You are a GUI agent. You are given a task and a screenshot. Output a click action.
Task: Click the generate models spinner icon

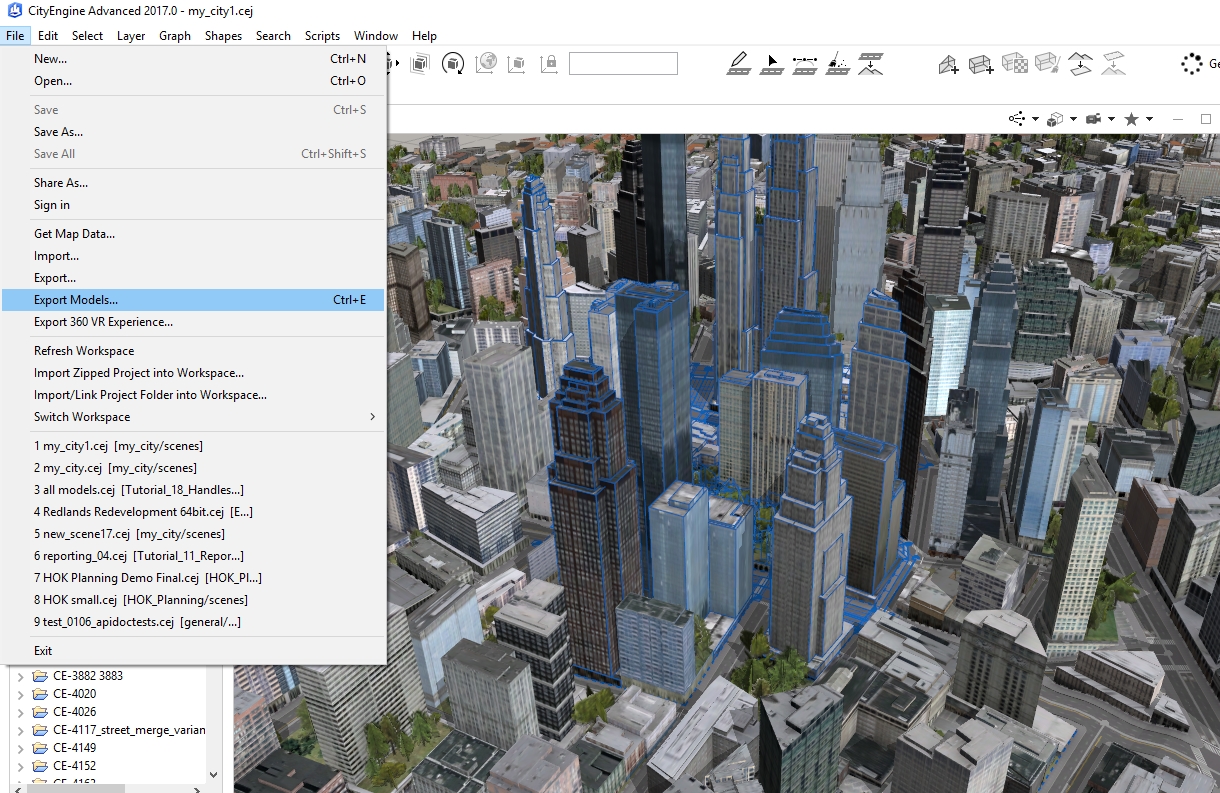tap(1191, 64)
